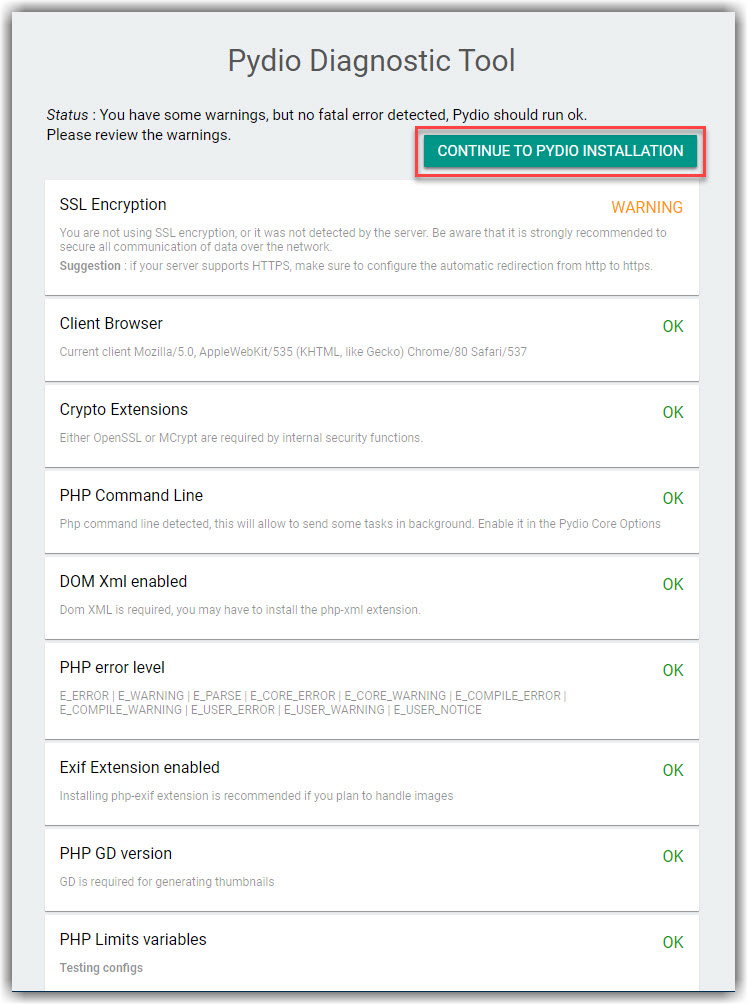Click the OK status for PHP GD version

point(673,856)
